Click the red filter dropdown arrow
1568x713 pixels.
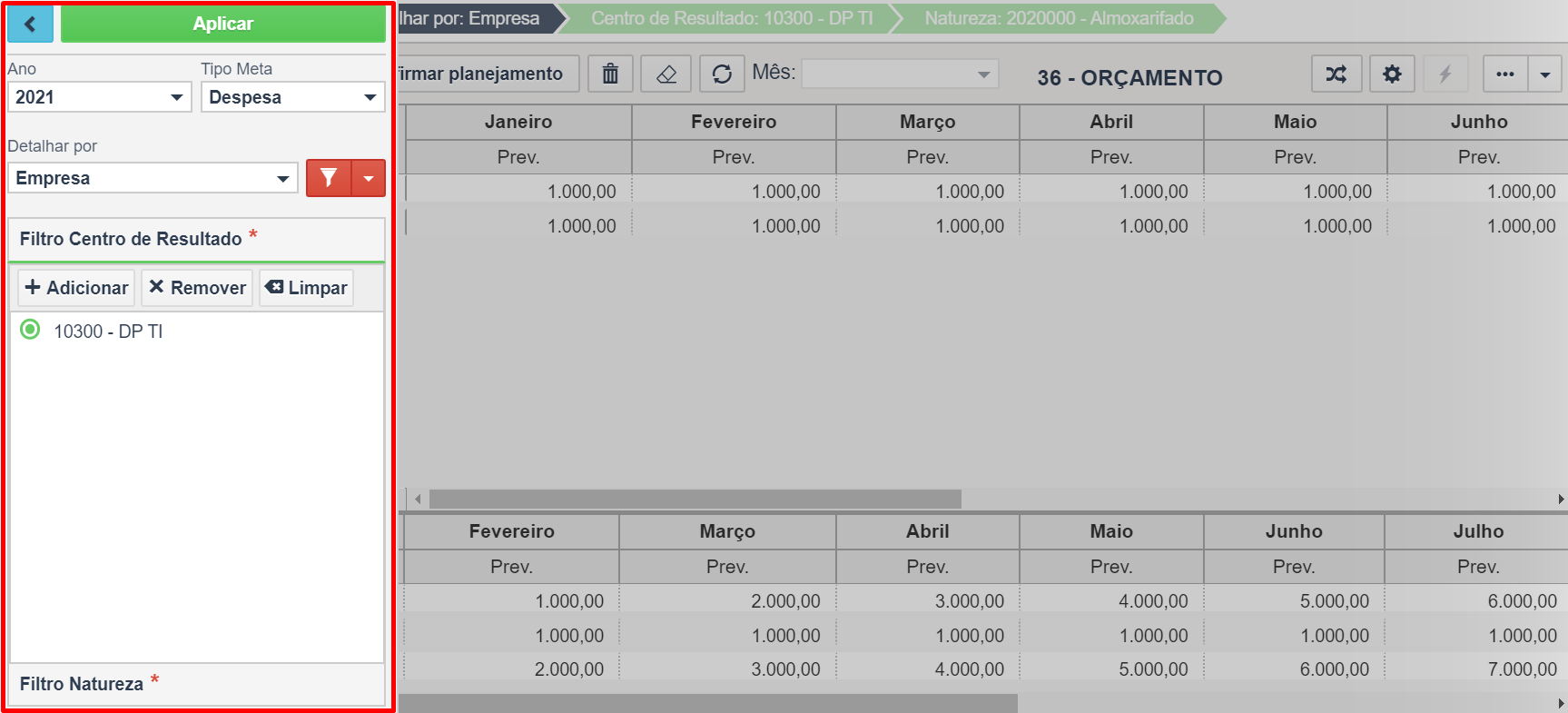pos(369,178)
